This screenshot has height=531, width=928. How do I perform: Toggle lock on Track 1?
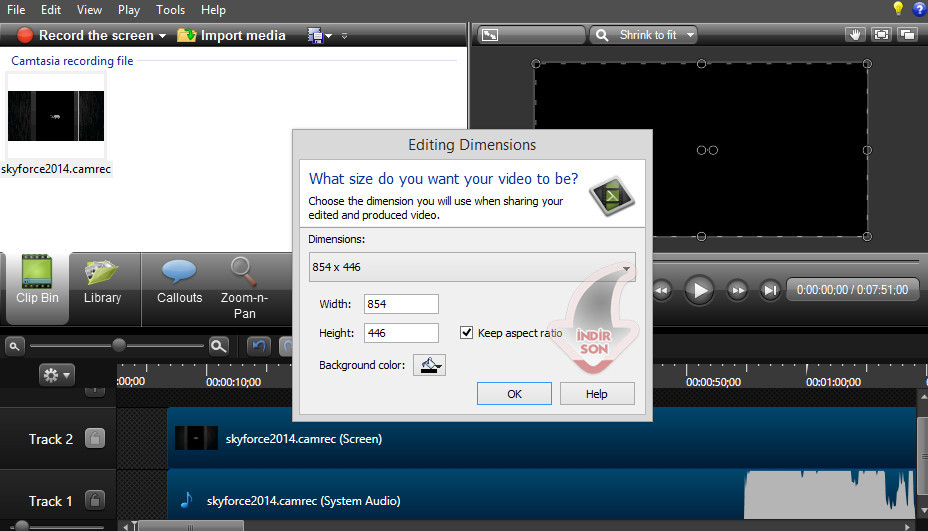pyautogui.click(x=95, y=501)
